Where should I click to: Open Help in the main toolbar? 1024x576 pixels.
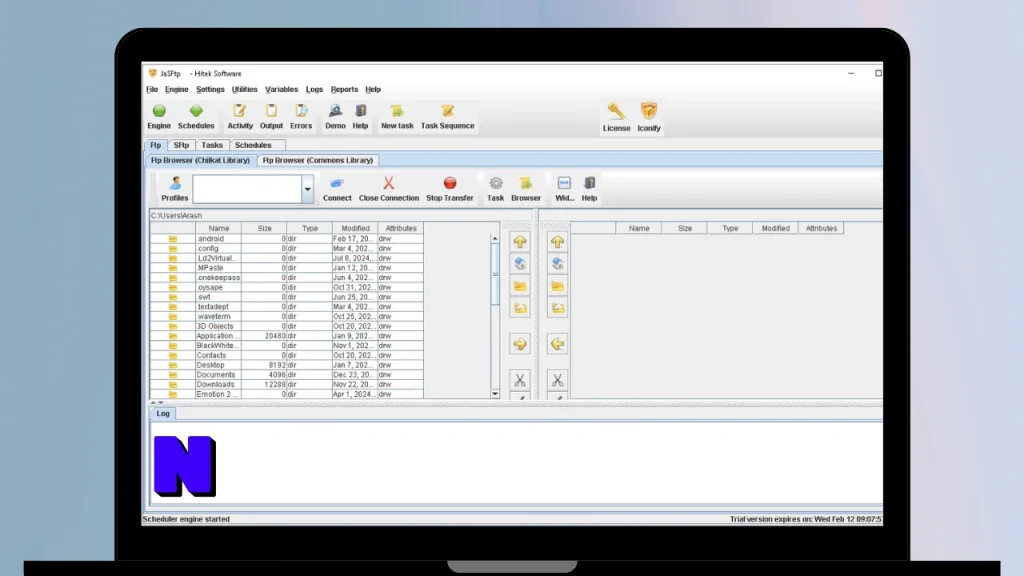[360, 111]
